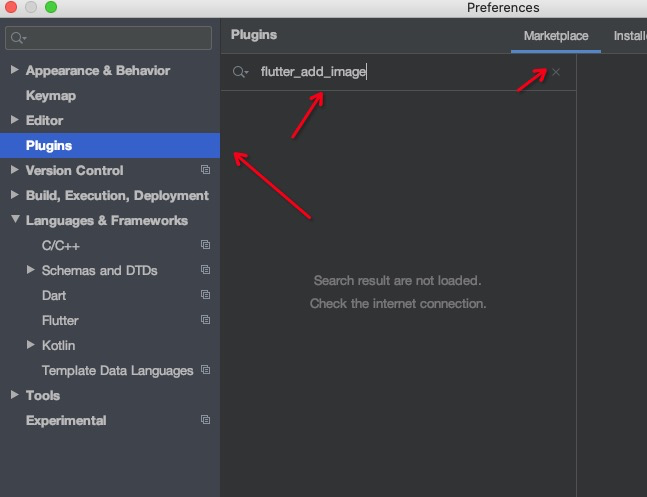Click the plugin search field containing flutter_add_image
This screenshot has height=497, width=647.
(x=400, y=72)
